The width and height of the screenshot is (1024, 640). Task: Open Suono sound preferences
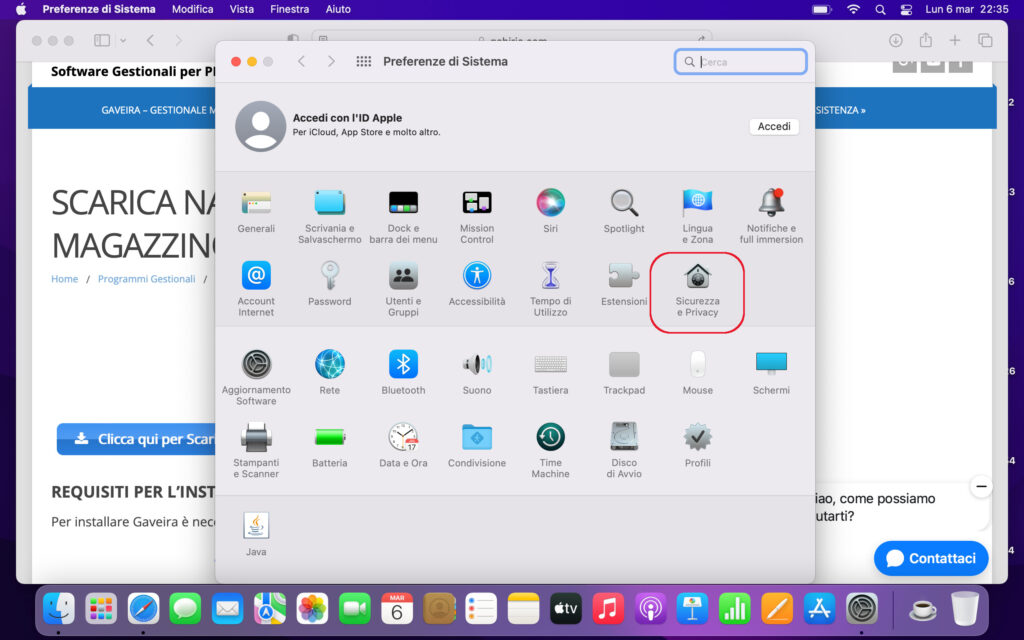click(477, 372)
